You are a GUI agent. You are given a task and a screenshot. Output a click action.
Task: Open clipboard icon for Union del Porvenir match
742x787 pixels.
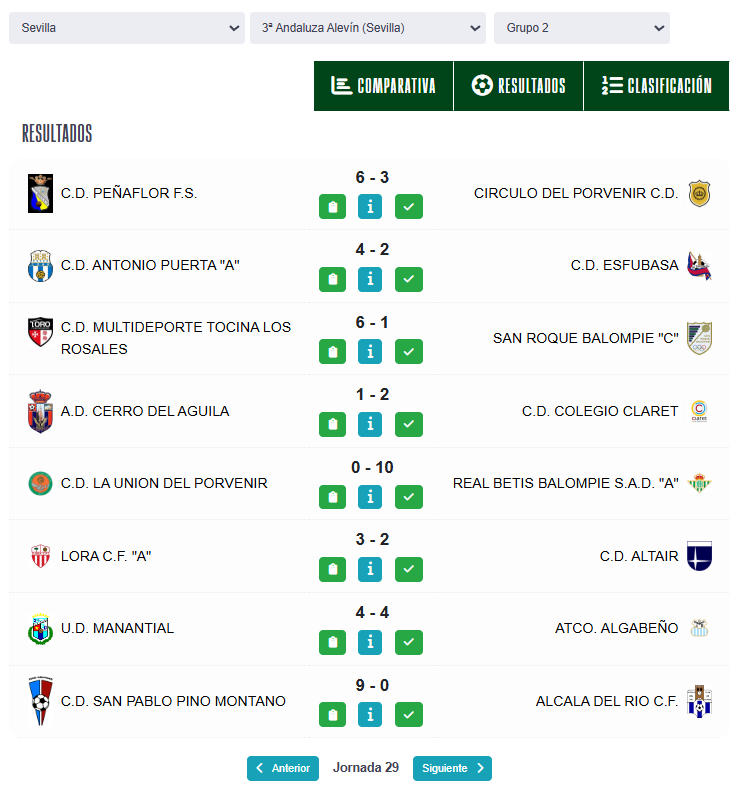coord(332,497)
